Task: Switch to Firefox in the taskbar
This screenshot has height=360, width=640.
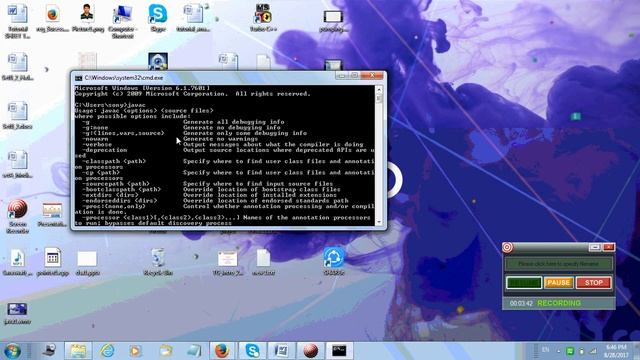Action: point(222,351)
